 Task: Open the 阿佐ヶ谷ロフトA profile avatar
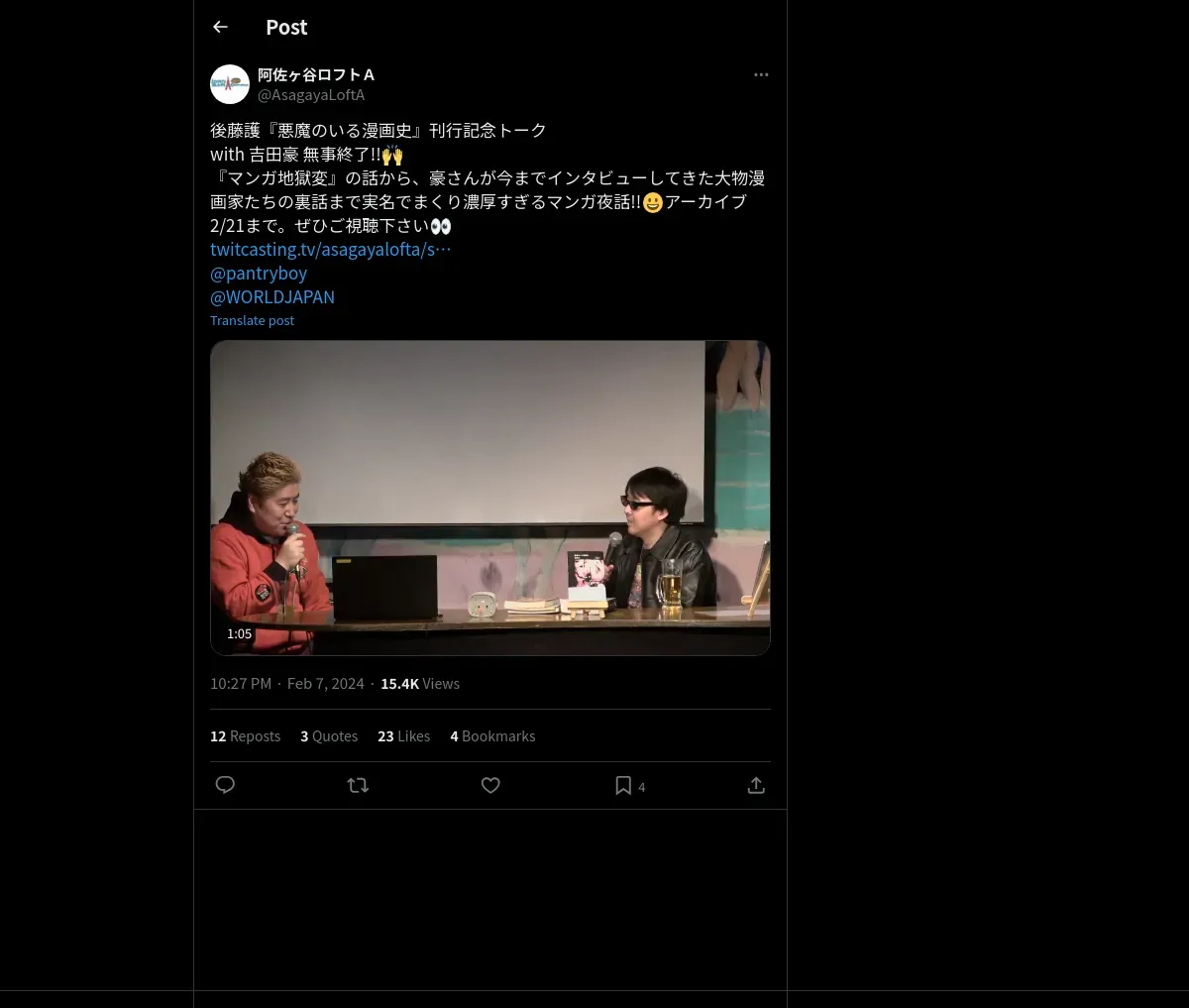click(x=230, y=84)
